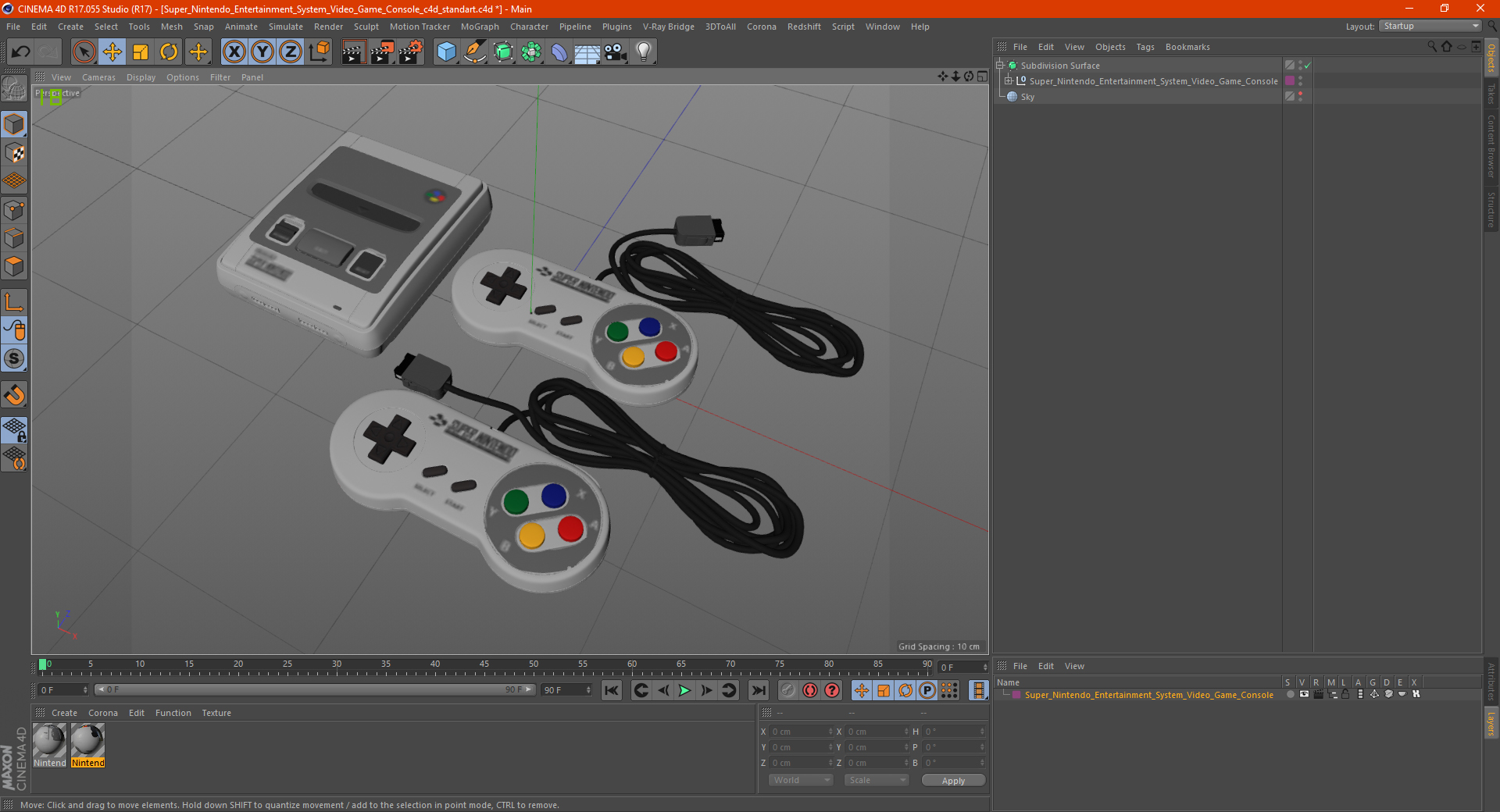The height and width of the screenshot is (812, 1500).
Task: Select first Nintend material thumbnail
Action: pos(49,746)
